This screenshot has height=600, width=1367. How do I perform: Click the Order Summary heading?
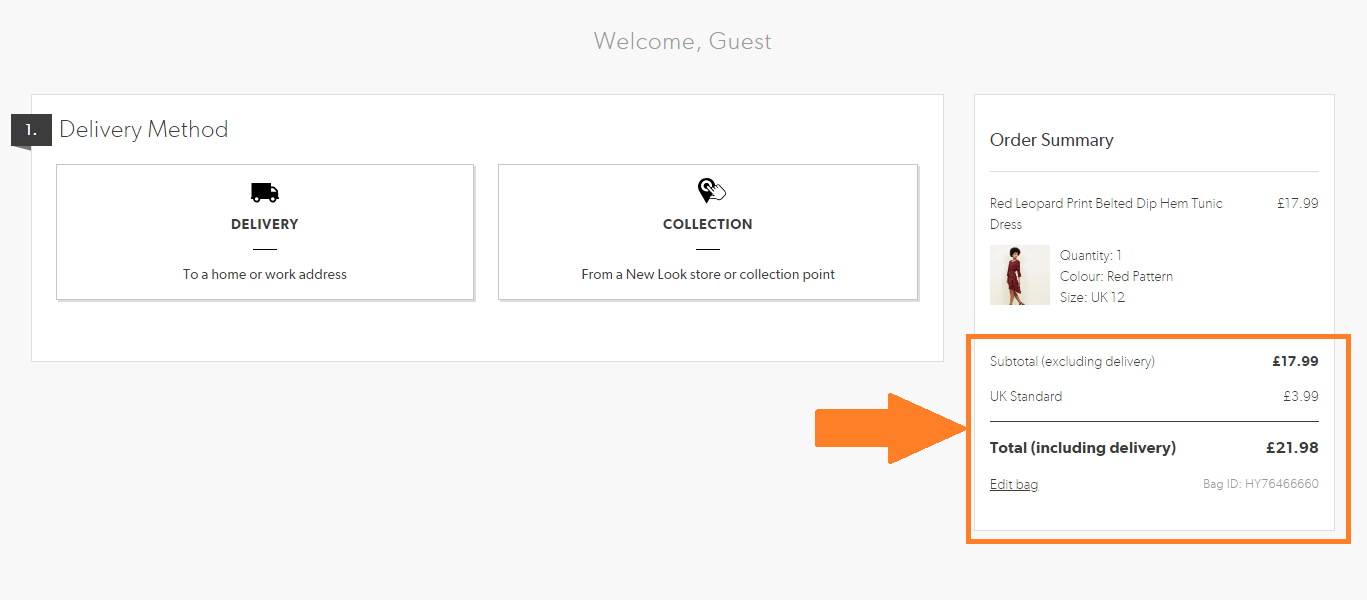point(1051,140)
